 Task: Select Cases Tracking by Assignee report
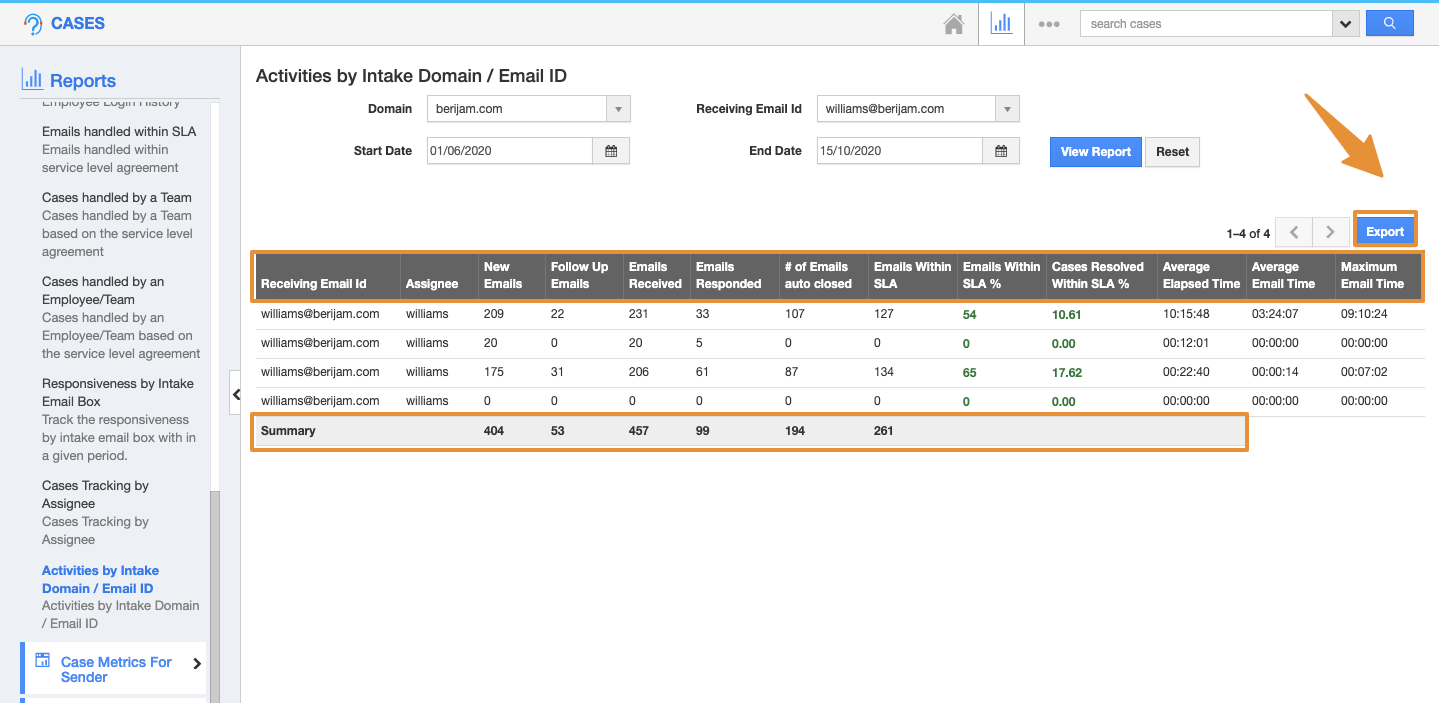tap(95, 494)
